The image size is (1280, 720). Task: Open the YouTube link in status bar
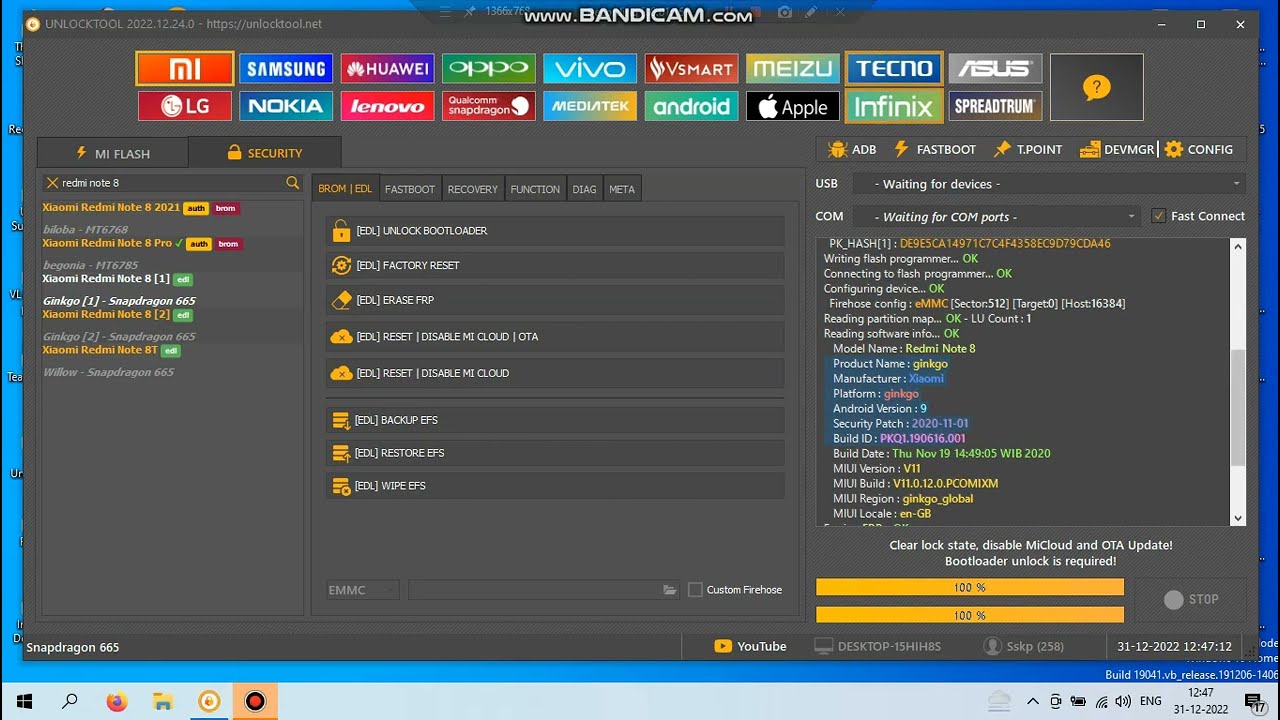tap(751, 646)
